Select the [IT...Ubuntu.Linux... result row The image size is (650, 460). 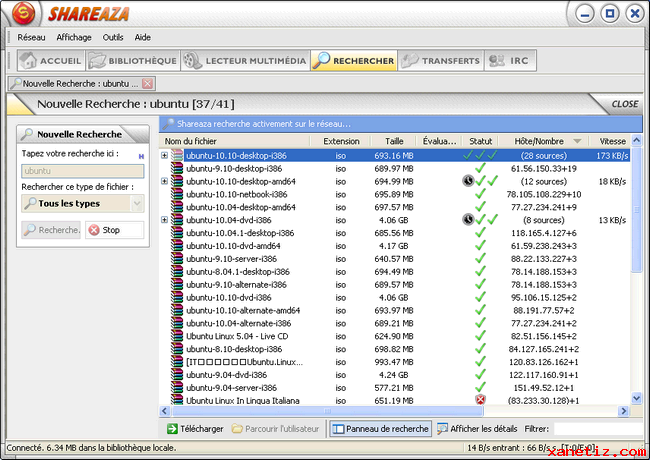click(x=395, y=362)
